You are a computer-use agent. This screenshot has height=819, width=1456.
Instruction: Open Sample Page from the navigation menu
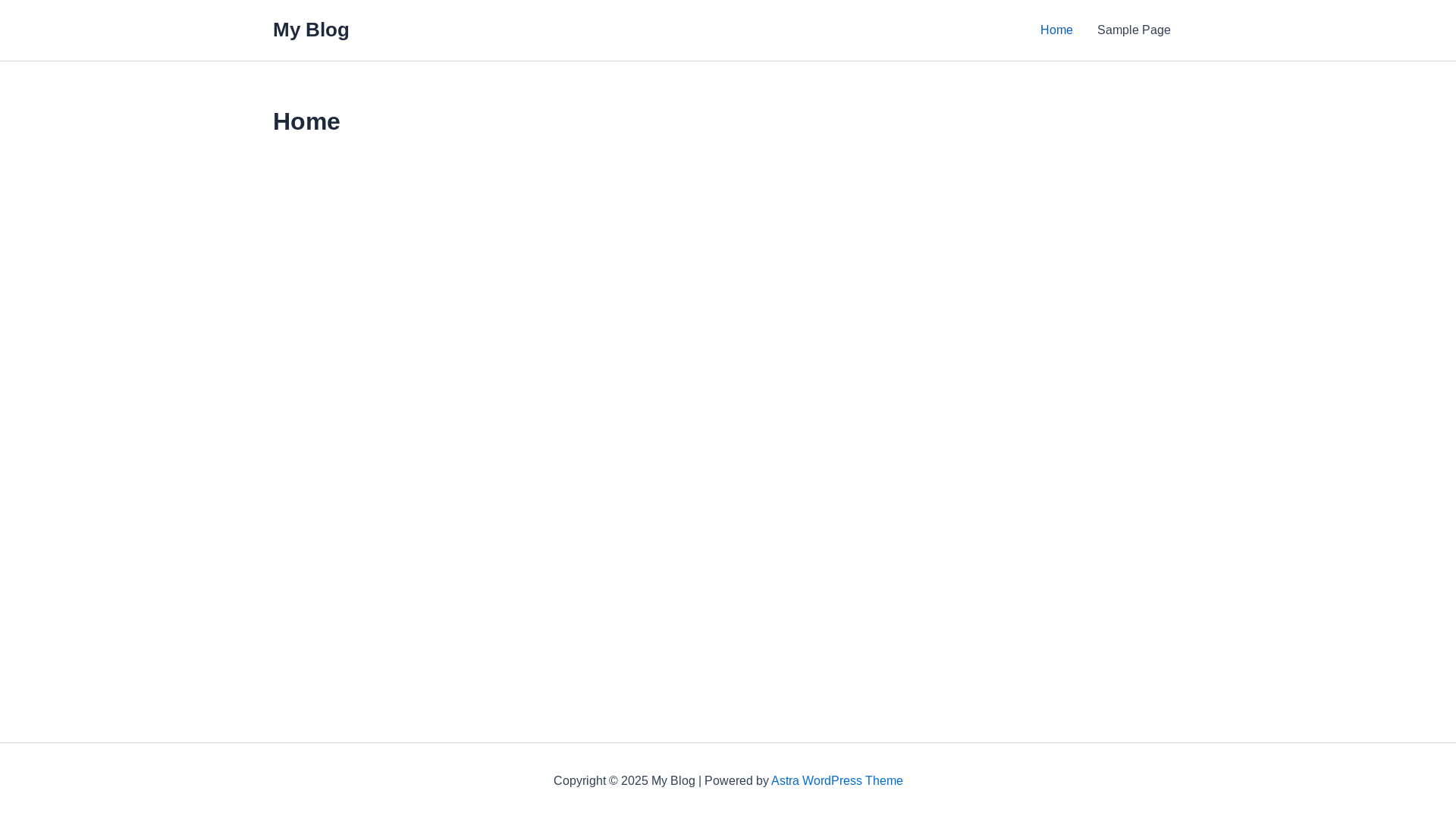point(1134,30)
